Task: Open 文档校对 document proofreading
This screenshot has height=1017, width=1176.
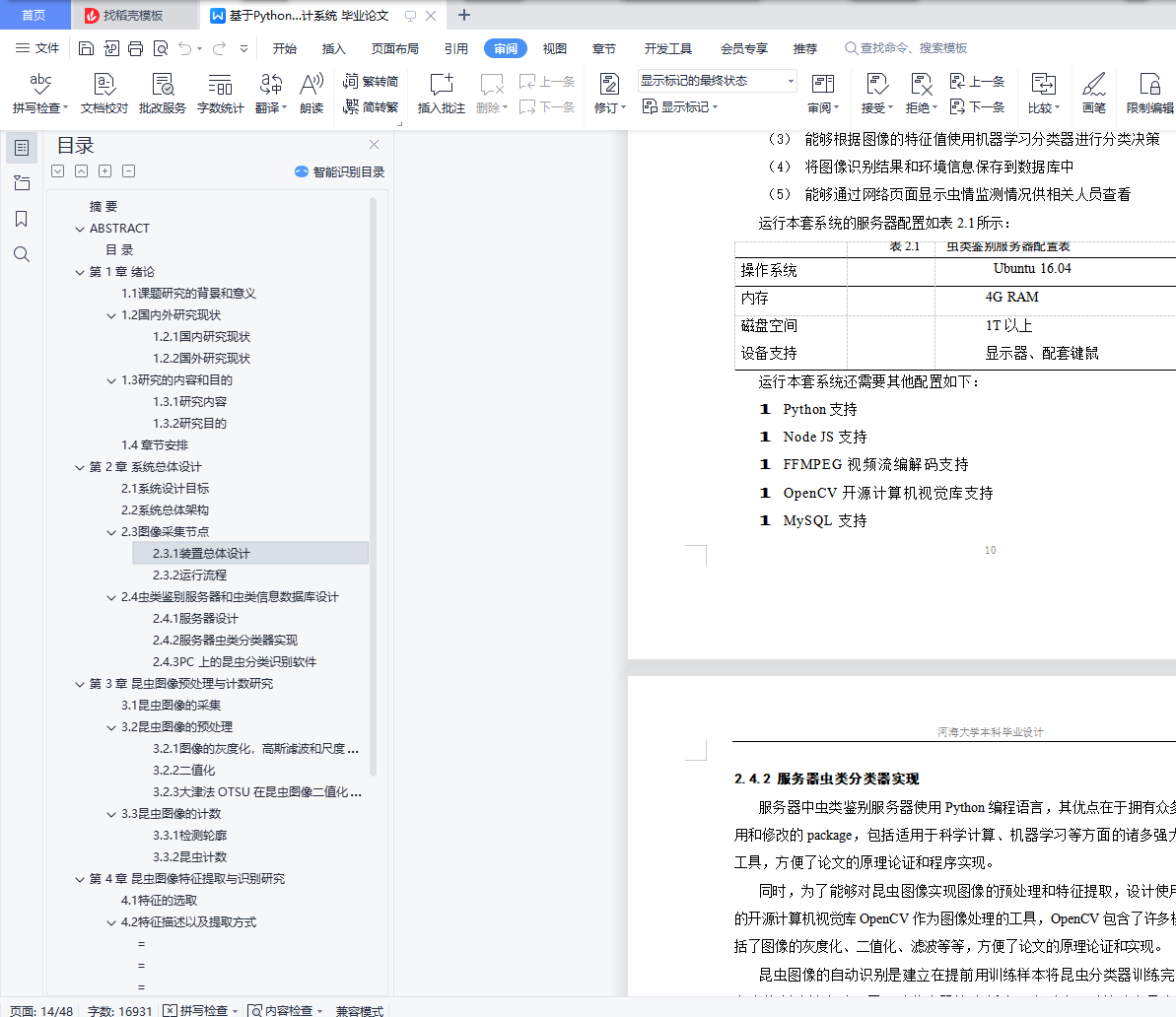Action: (x=104, y=94)
